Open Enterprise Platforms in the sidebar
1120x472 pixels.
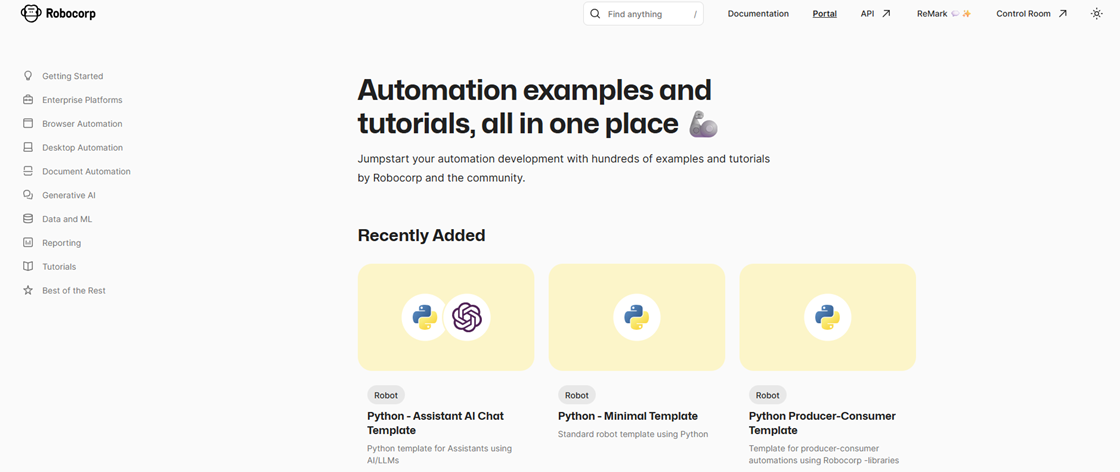point(82,100)
